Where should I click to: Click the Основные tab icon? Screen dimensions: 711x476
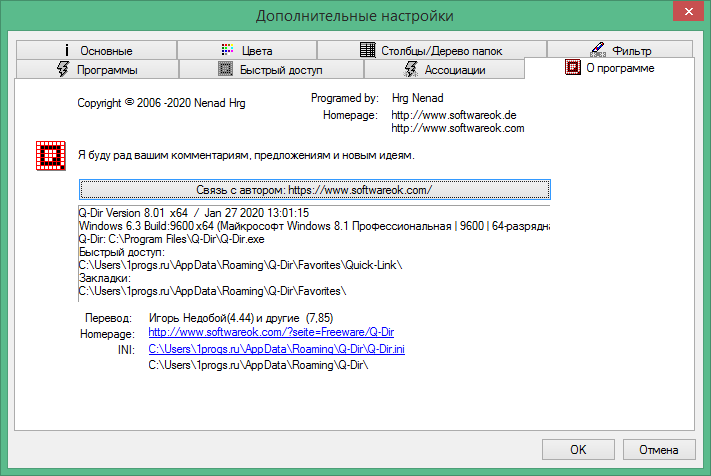[67, 50]
